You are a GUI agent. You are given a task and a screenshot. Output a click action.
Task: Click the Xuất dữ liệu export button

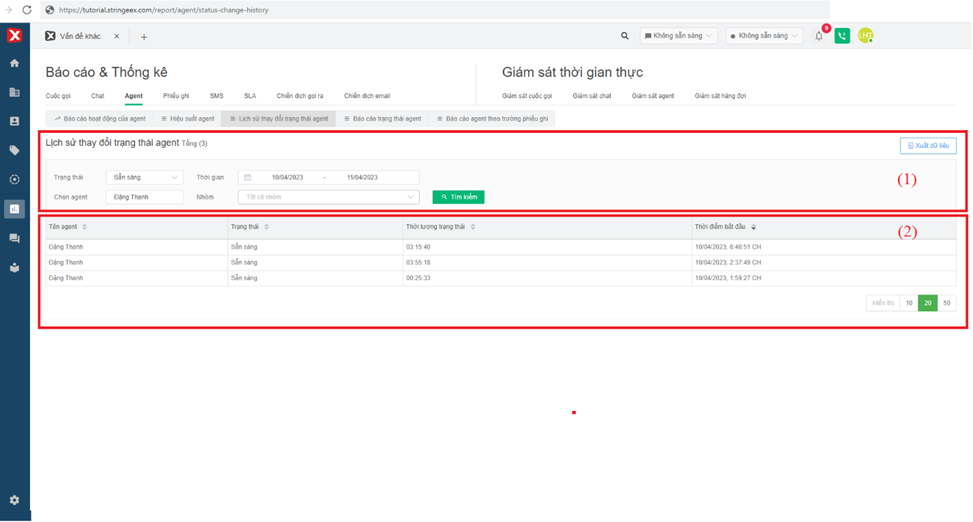tap(927, 146)
